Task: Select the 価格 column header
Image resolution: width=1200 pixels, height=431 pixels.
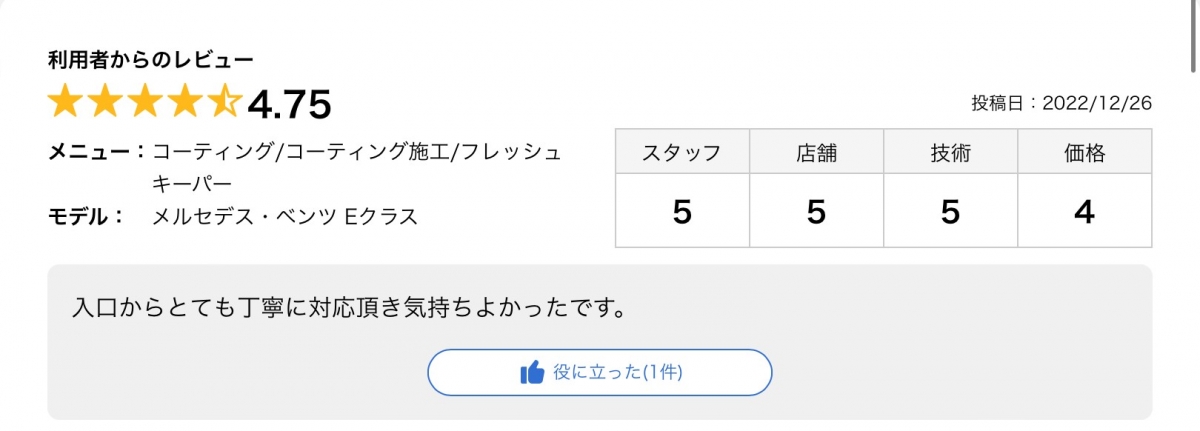Action: pyautogui.click(x=1085, y=153)
